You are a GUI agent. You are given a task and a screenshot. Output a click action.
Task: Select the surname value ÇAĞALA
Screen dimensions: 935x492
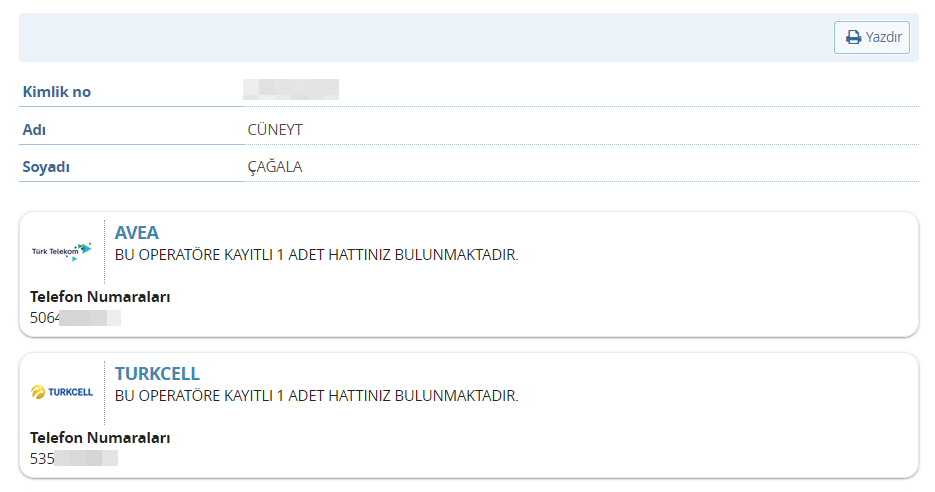tap(275, 167)
